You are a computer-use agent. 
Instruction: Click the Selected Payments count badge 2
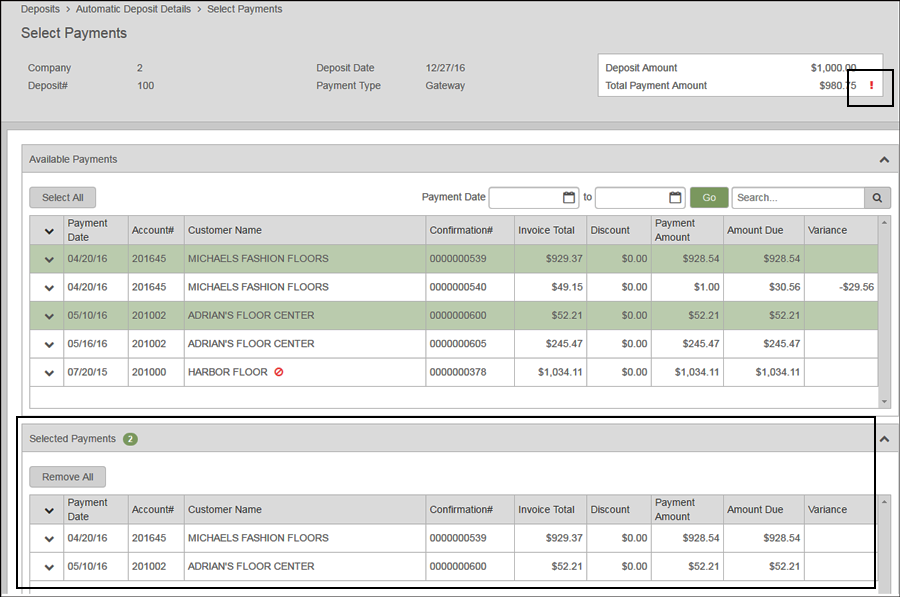(x=130, y=439)
